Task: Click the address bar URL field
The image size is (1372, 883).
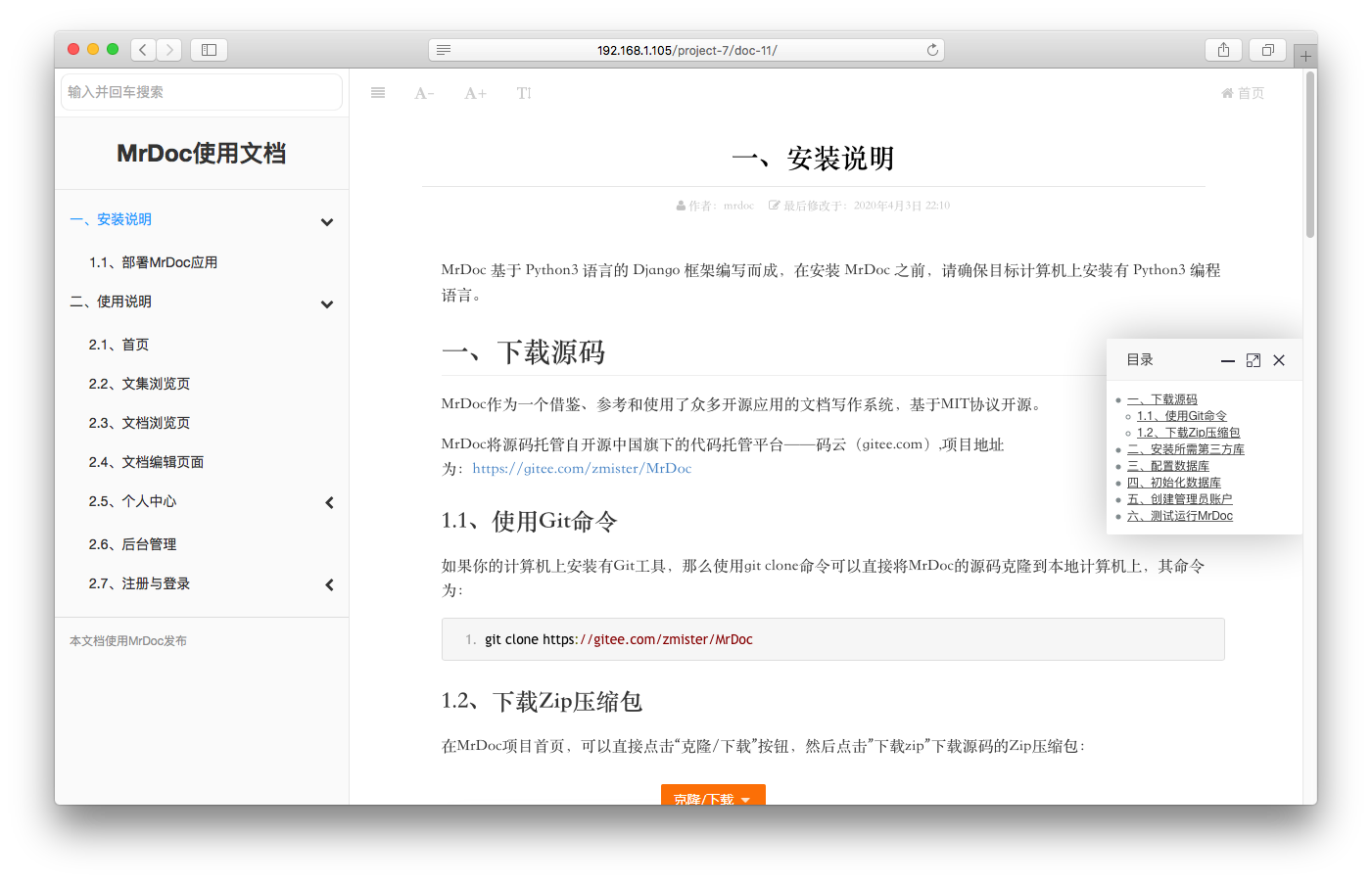Action: (686, 50)
